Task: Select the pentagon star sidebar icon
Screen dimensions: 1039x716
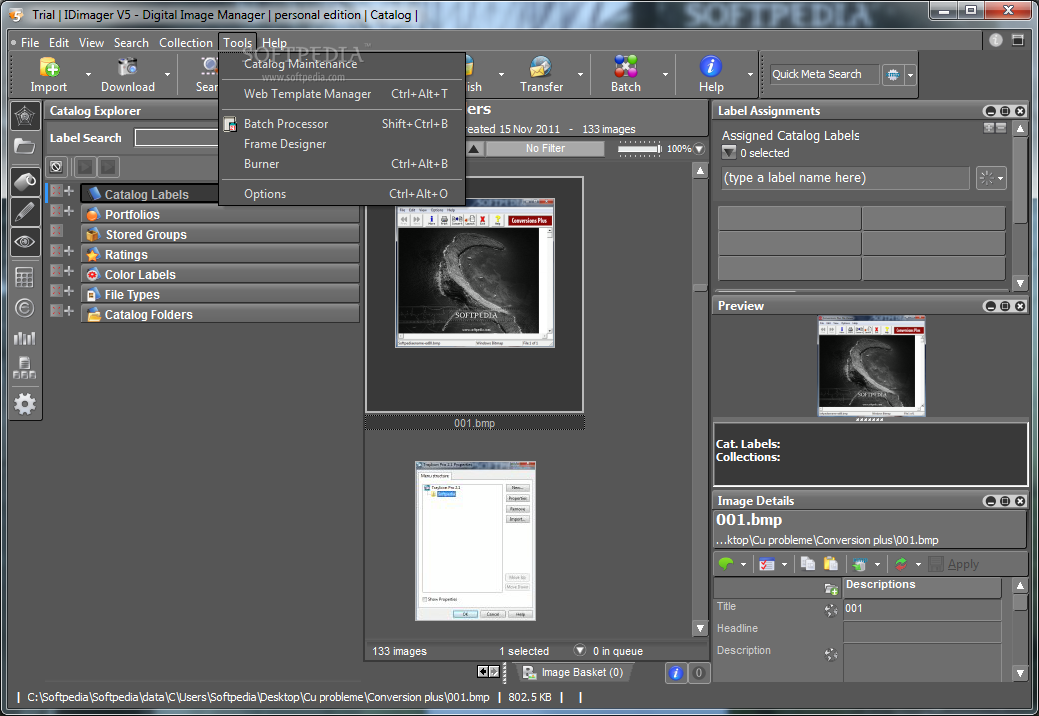Action: tap(25, 117)
